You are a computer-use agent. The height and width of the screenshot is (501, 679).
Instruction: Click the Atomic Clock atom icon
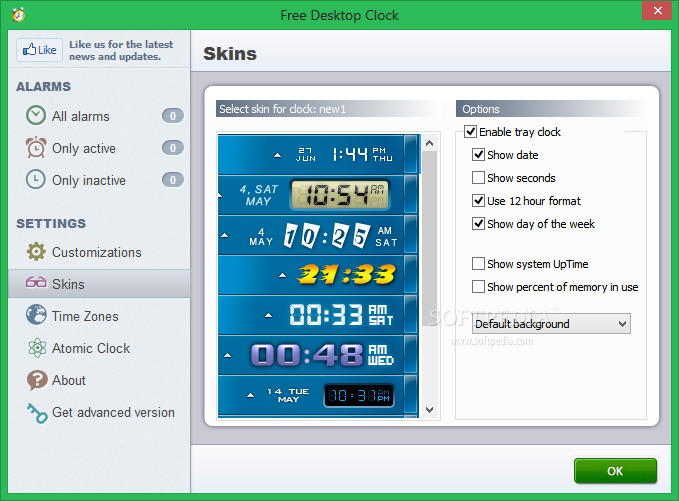37,348
